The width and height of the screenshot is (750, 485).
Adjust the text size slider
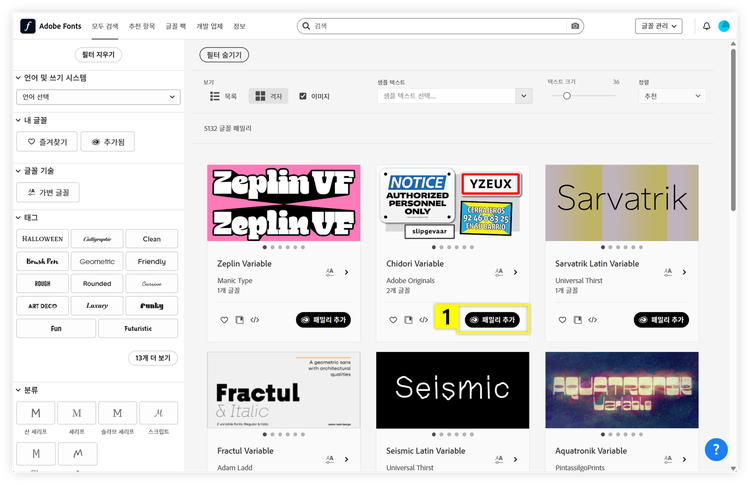pyautogui.click(x=567, y=96)
